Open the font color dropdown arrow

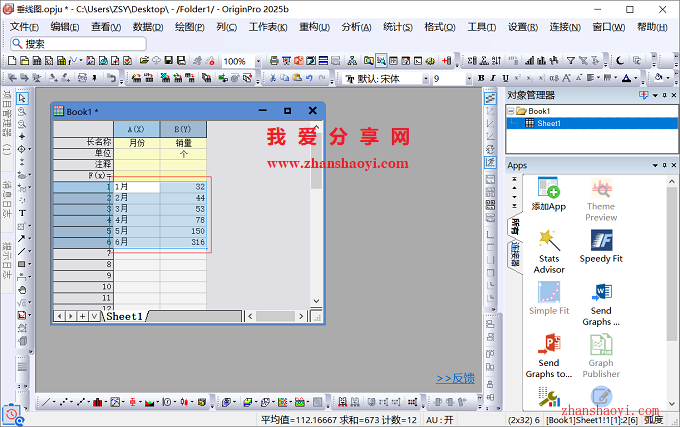click(635, 78)
